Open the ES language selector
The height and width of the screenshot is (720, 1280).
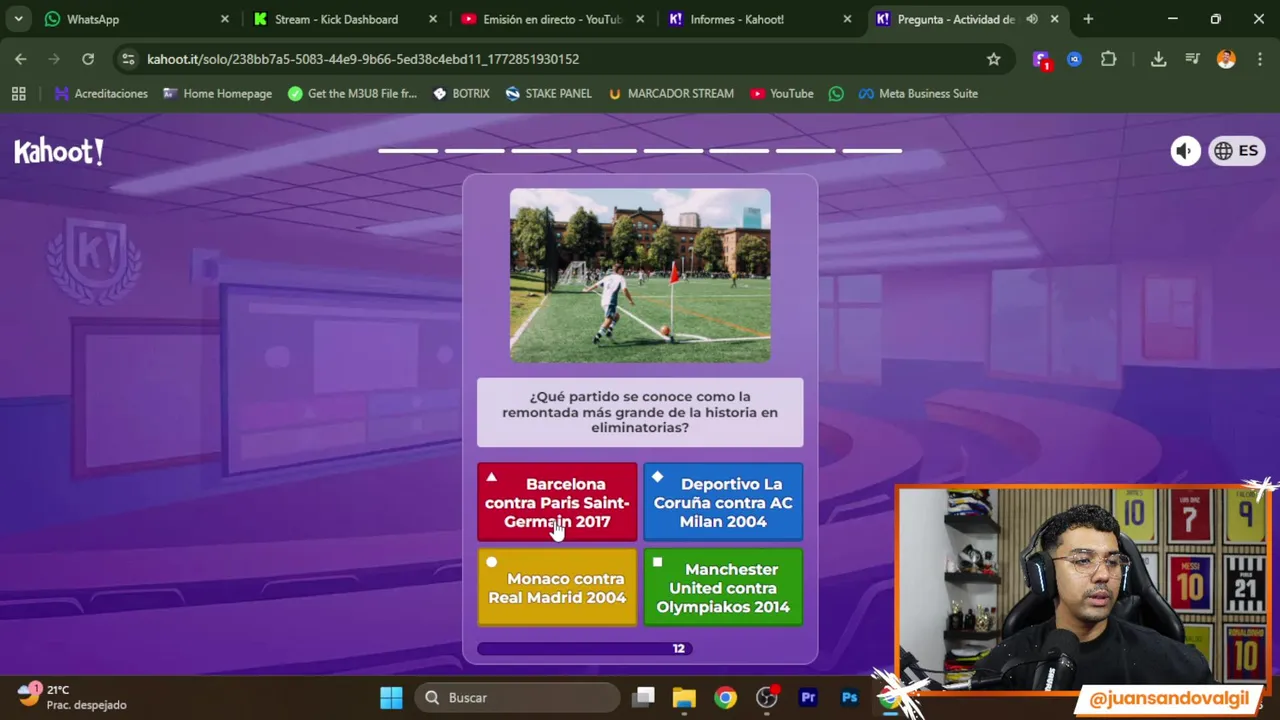1237,151
